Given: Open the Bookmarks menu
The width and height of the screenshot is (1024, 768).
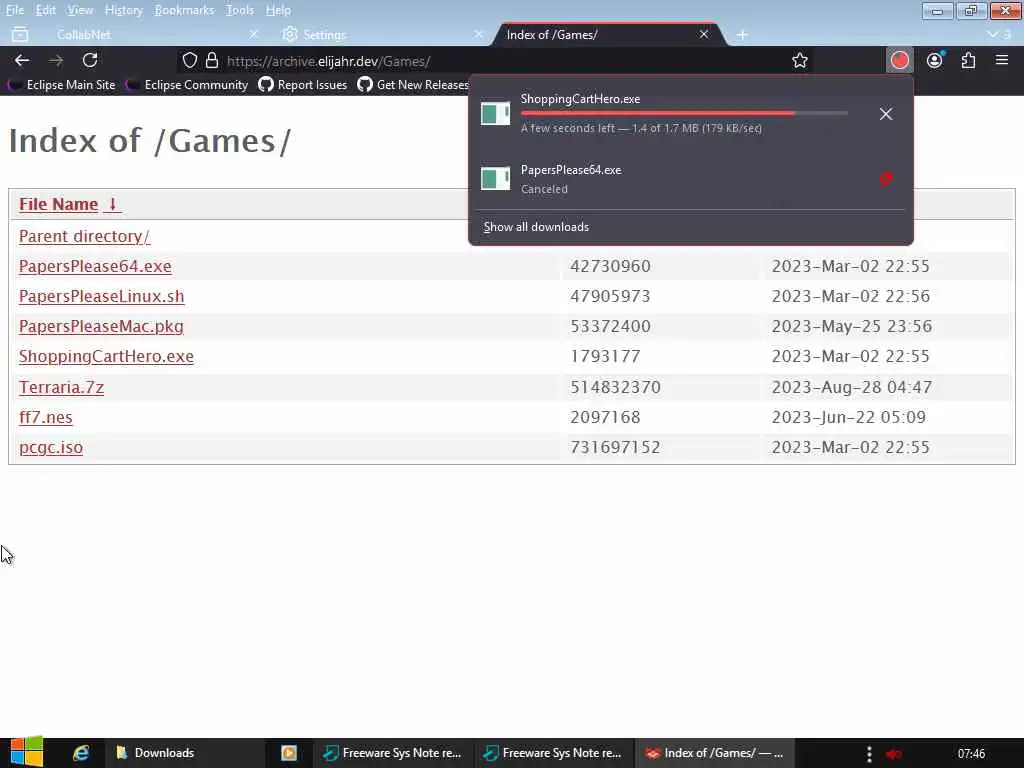Looking at the screenshot, I should coord(184,10).
